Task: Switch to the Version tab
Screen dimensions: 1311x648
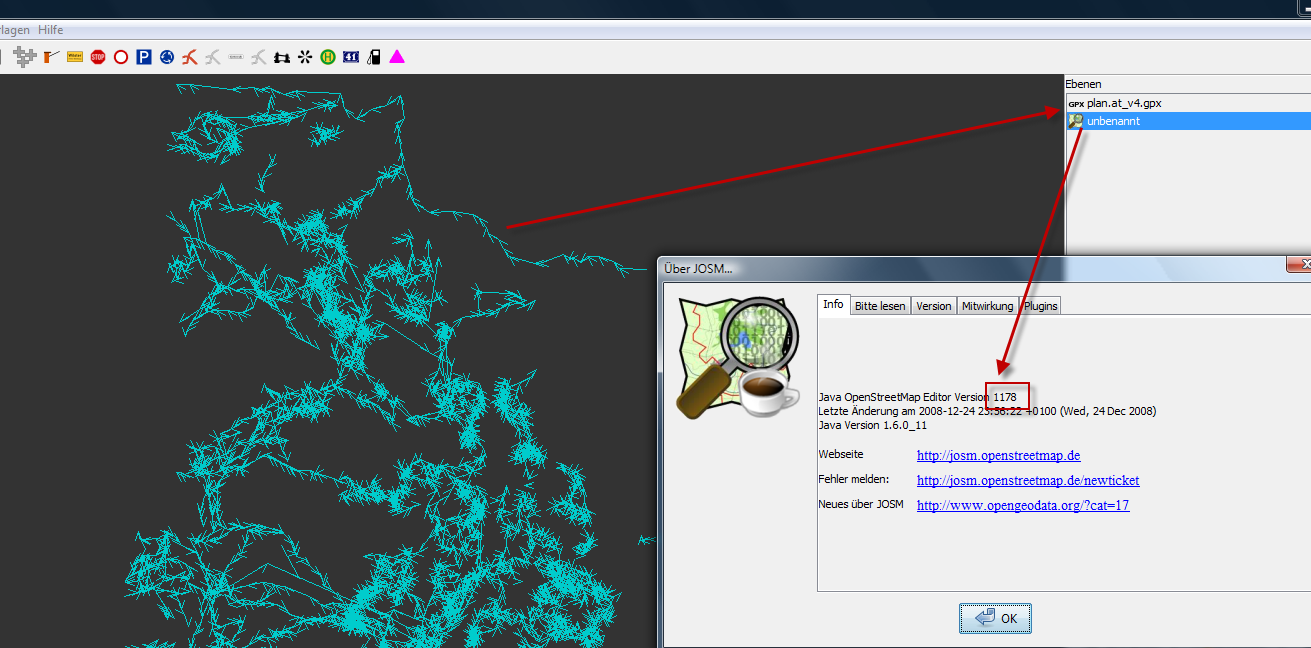Action: point(934,306)
